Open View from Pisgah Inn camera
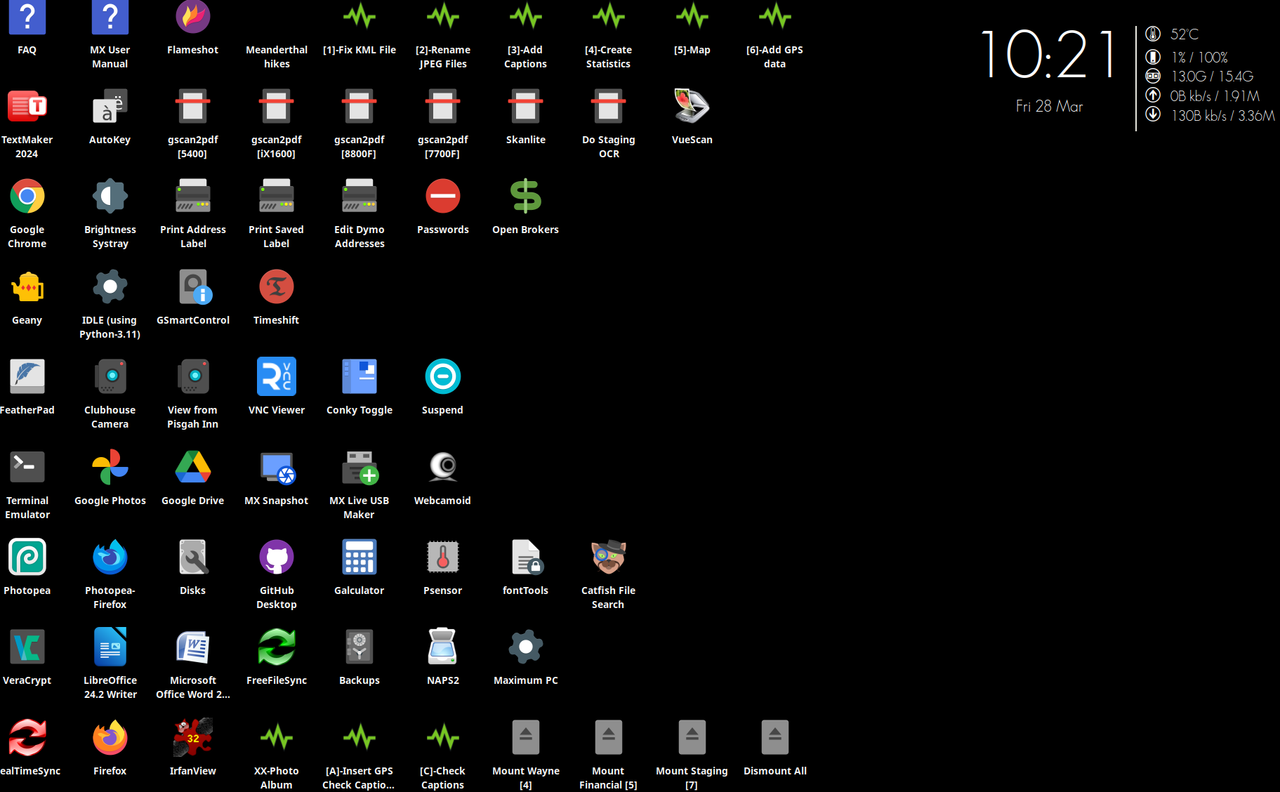1280x792 pixels. tap(193, 377)
